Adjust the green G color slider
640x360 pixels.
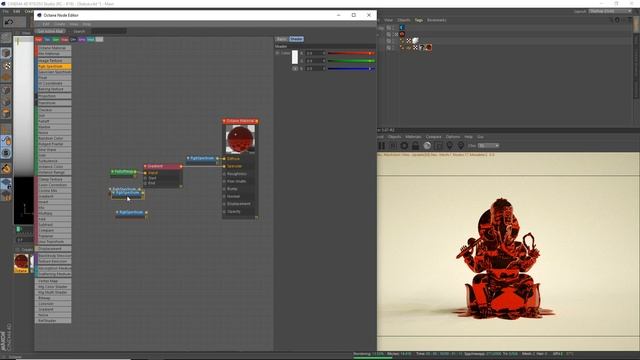351,61
